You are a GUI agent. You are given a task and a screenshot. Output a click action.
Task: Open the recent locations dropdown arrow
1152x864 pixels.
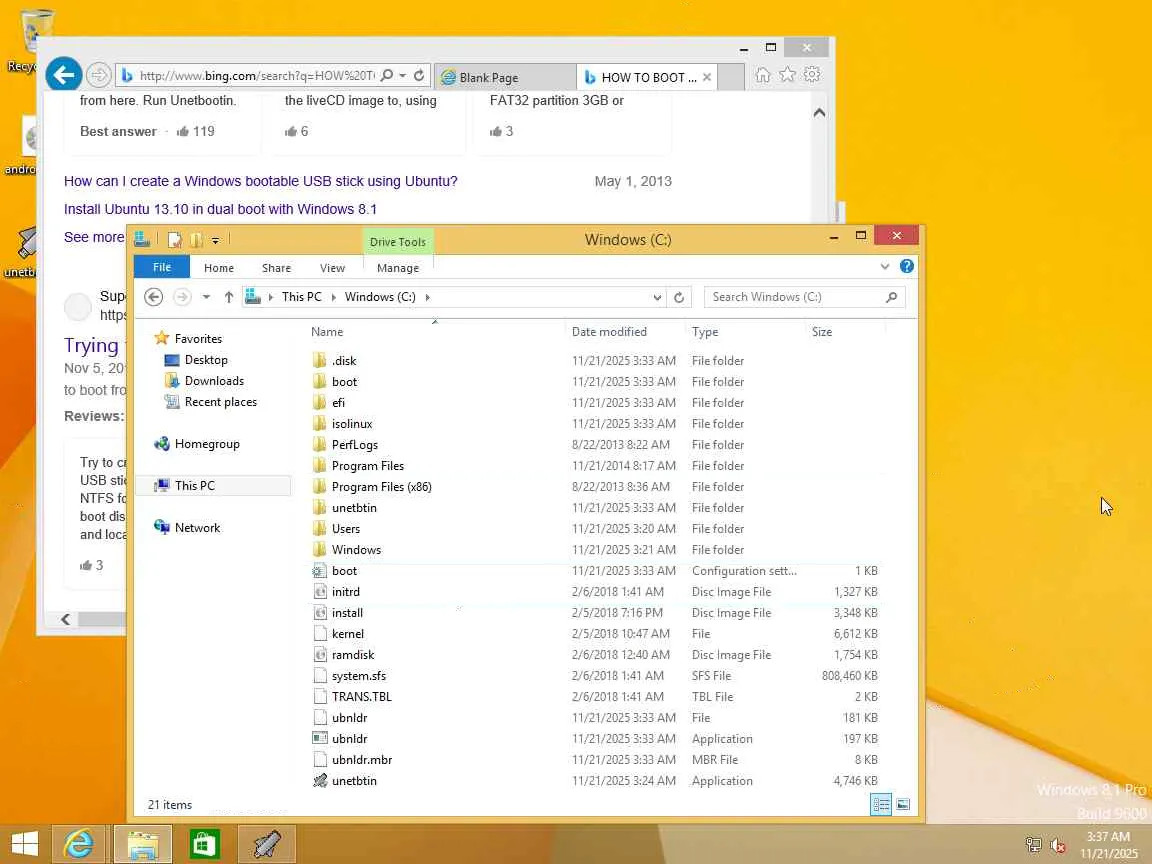[x=206, y=297]
